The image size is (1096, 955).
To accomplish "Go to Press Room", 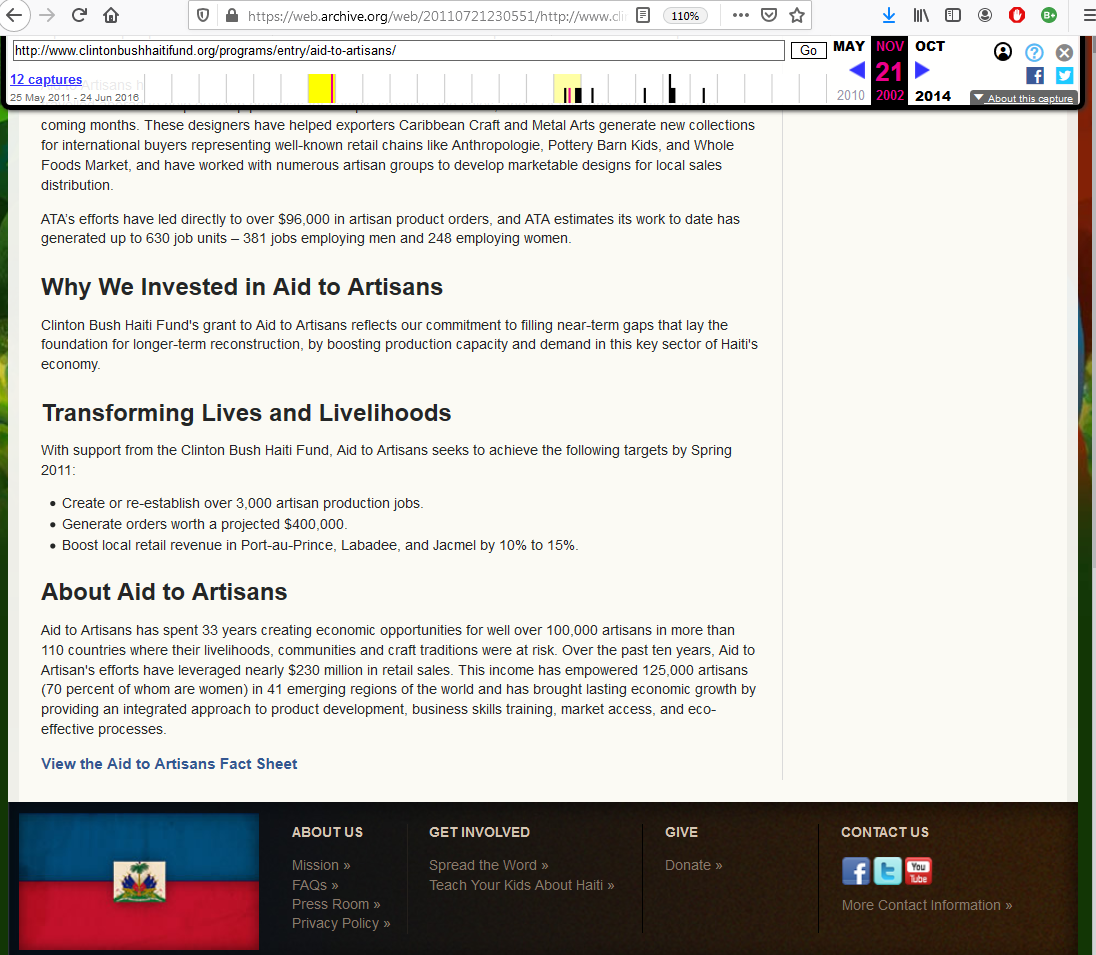I will click(x=336, y=904).
